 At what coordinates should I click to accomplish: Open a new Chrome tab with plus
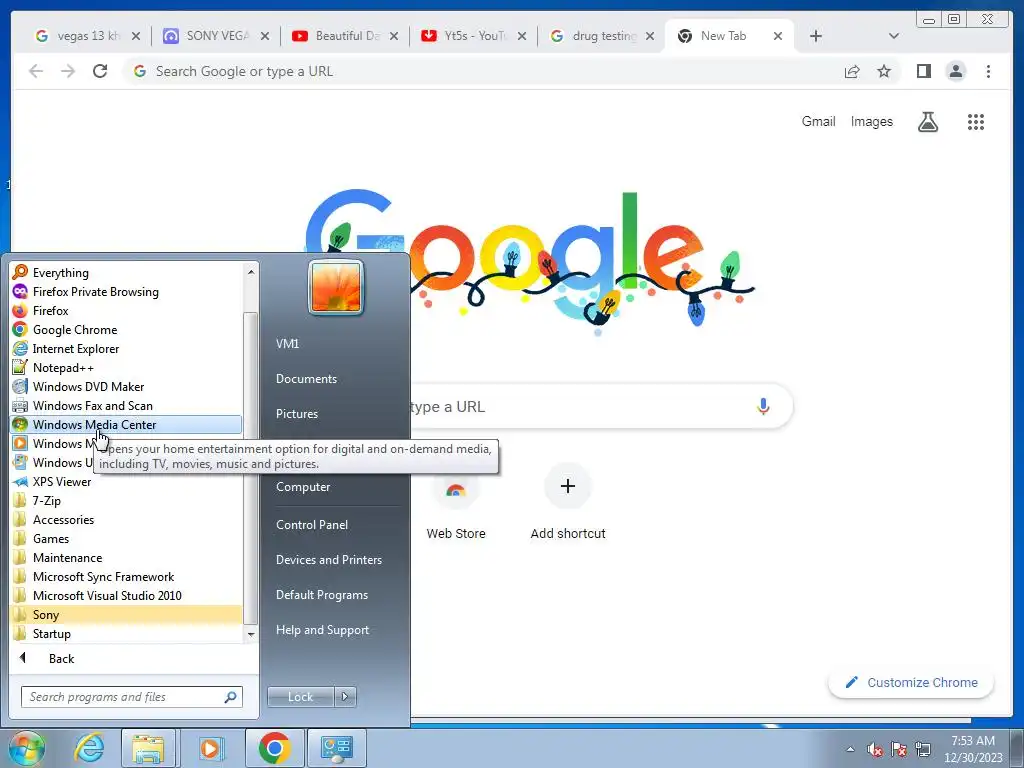pyautogui.click(x=815, y=36)
